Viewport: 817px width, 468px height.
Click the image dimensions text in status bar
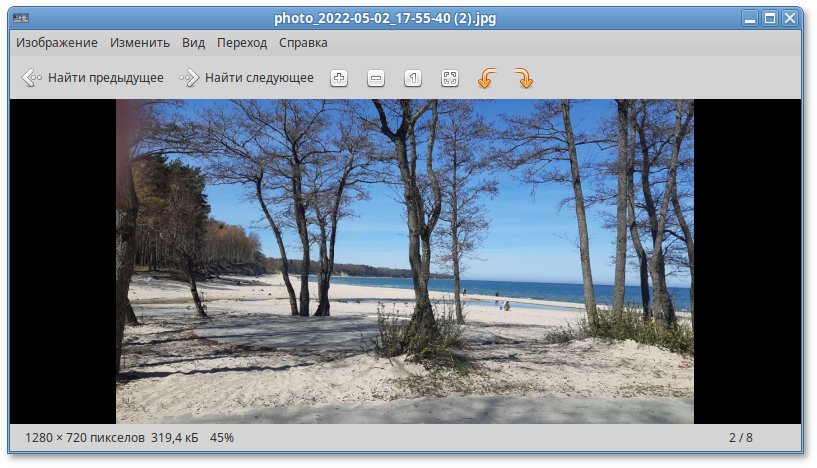[x=85, y=438]
